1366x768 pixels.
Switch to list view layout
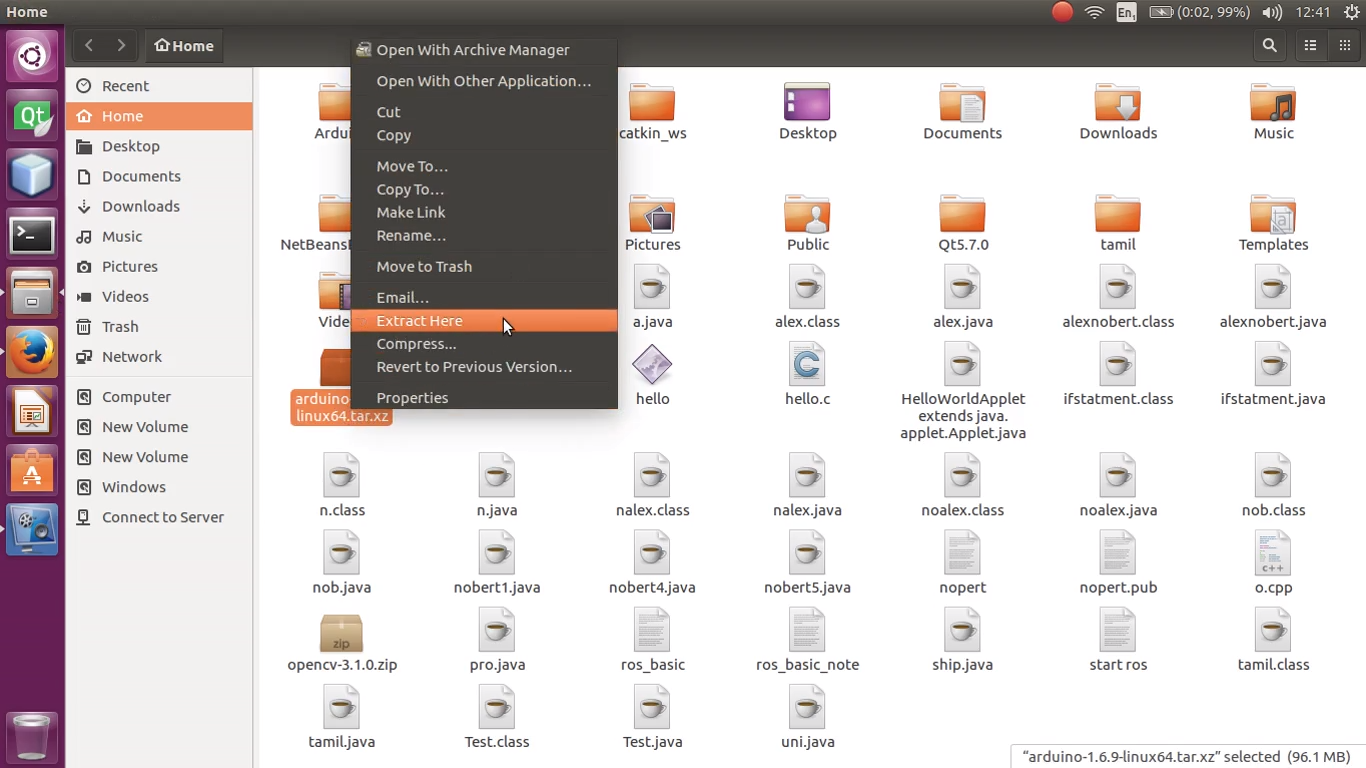point(1310,45)
